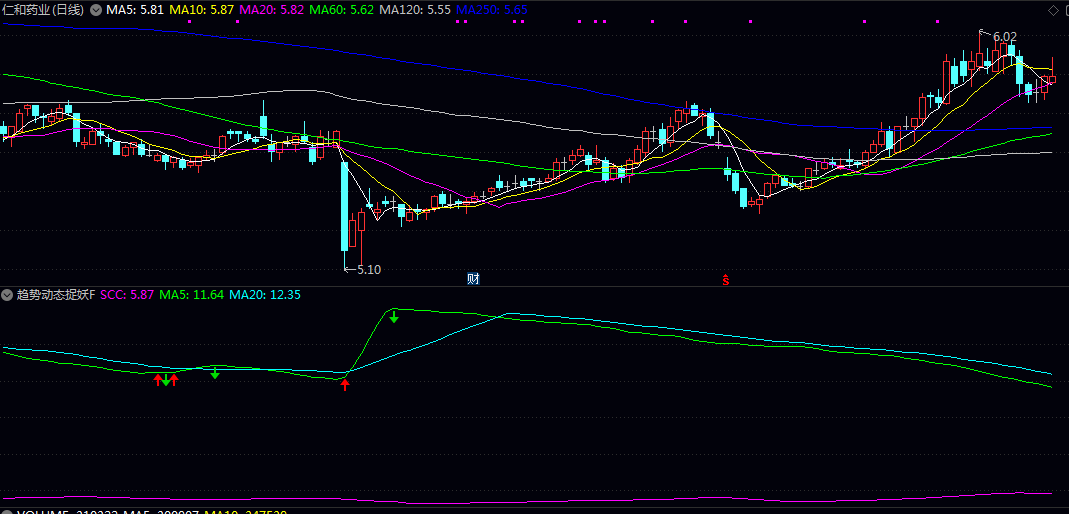
Task: Select the blue MA250: 5.65 label
Action: tap(491, 10)
